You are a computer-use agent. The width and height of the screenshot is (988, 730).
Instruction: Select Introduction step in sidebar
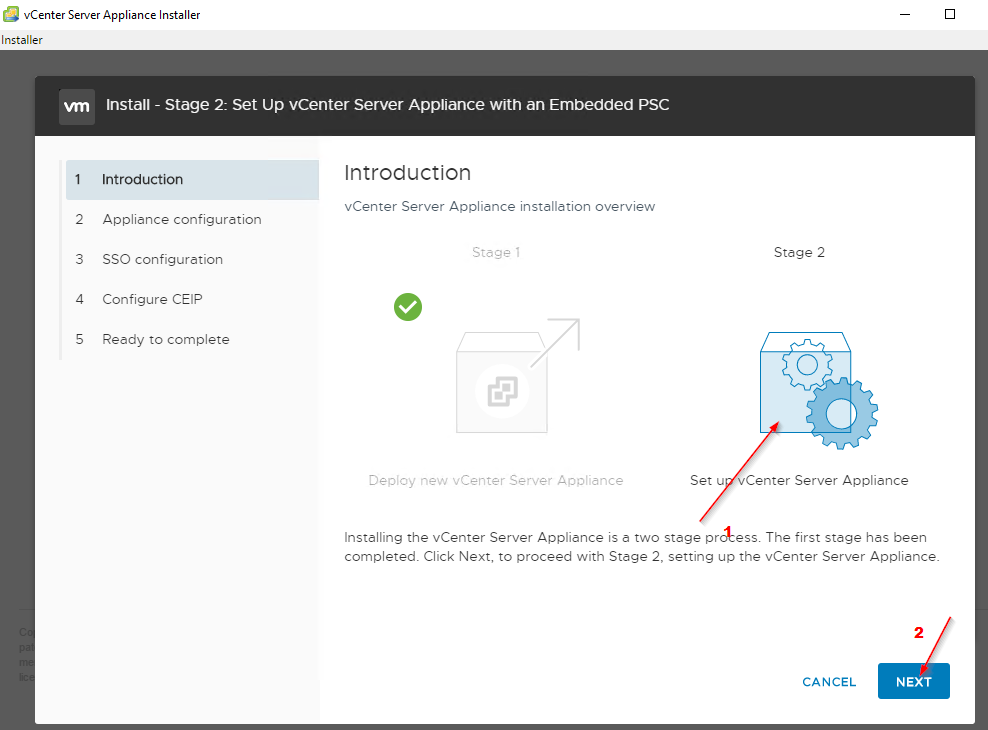click(x=192, y=180)
